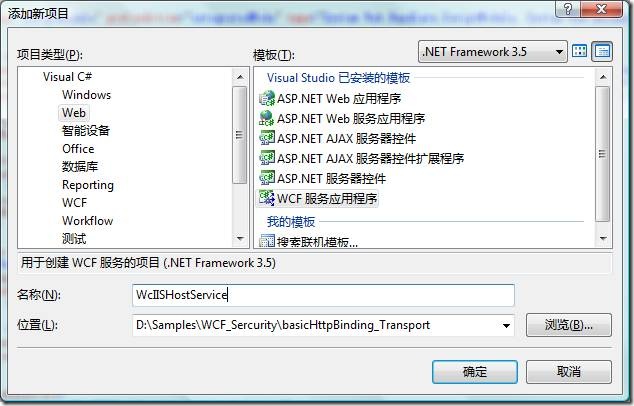Click the 名称 name input field
Screen dimensions: 634x406
click(x=323, y=295)
